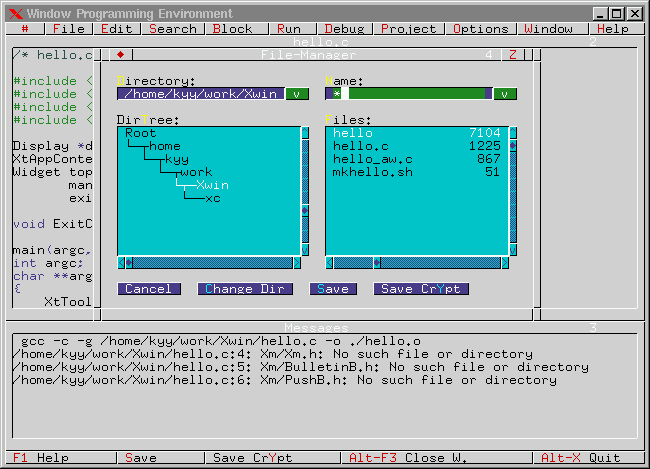Click the File-Manager dialog close diamond icon
This screenshot has width=650, height=469.
[120, 55]
